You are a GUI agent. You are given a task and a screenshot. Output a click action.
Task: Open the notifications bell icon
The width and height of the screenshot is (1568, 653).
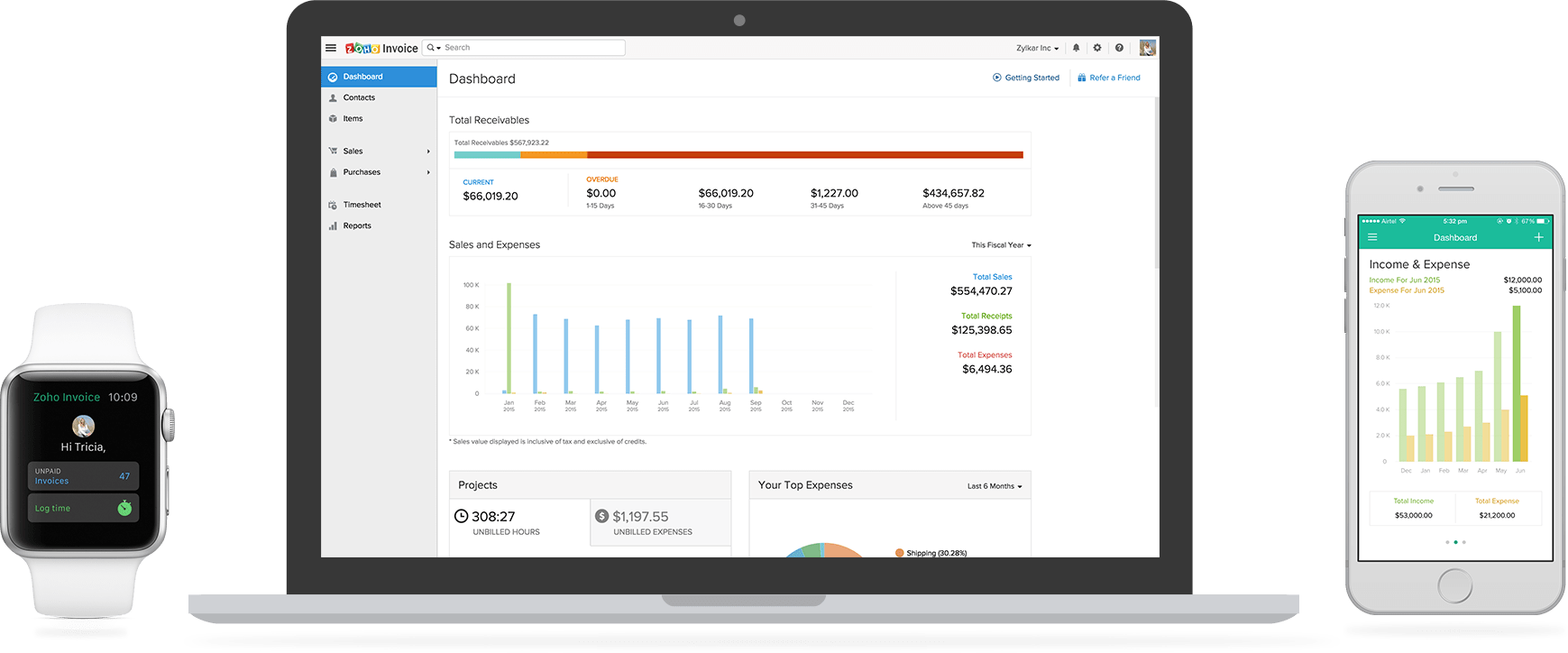tap(1076, 48)
